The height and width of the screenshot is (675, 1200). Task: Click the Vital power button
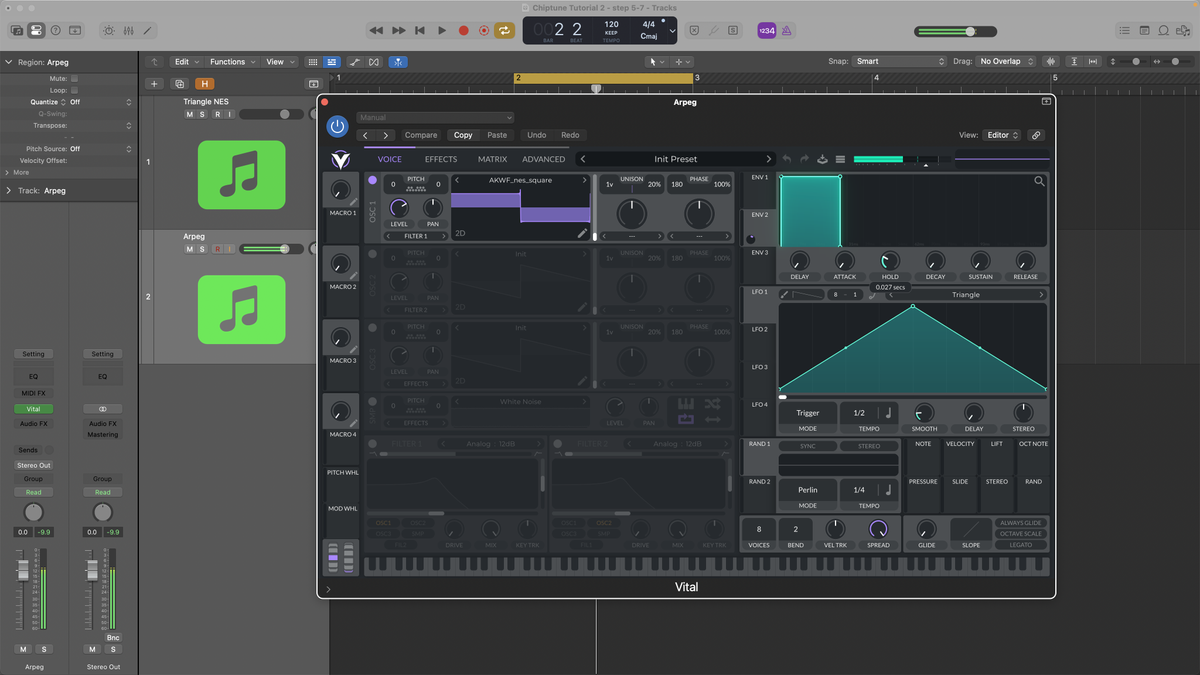(339, 126)
